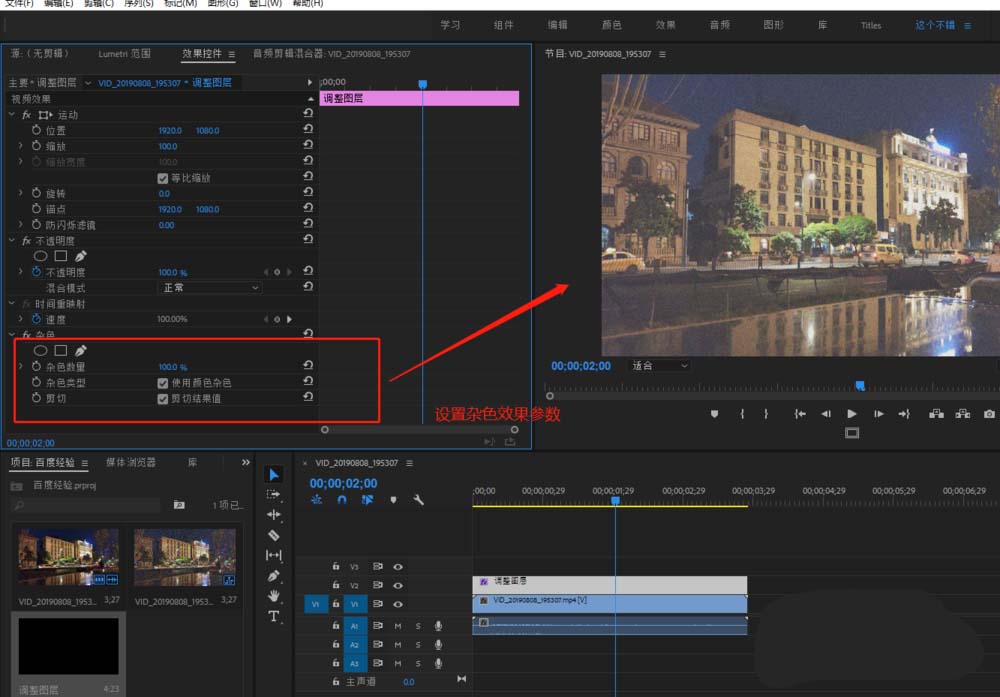Screen dimensions: 1000x697
Task: Toggle the 等比缩放 checkbox
Action: (163, 178)
